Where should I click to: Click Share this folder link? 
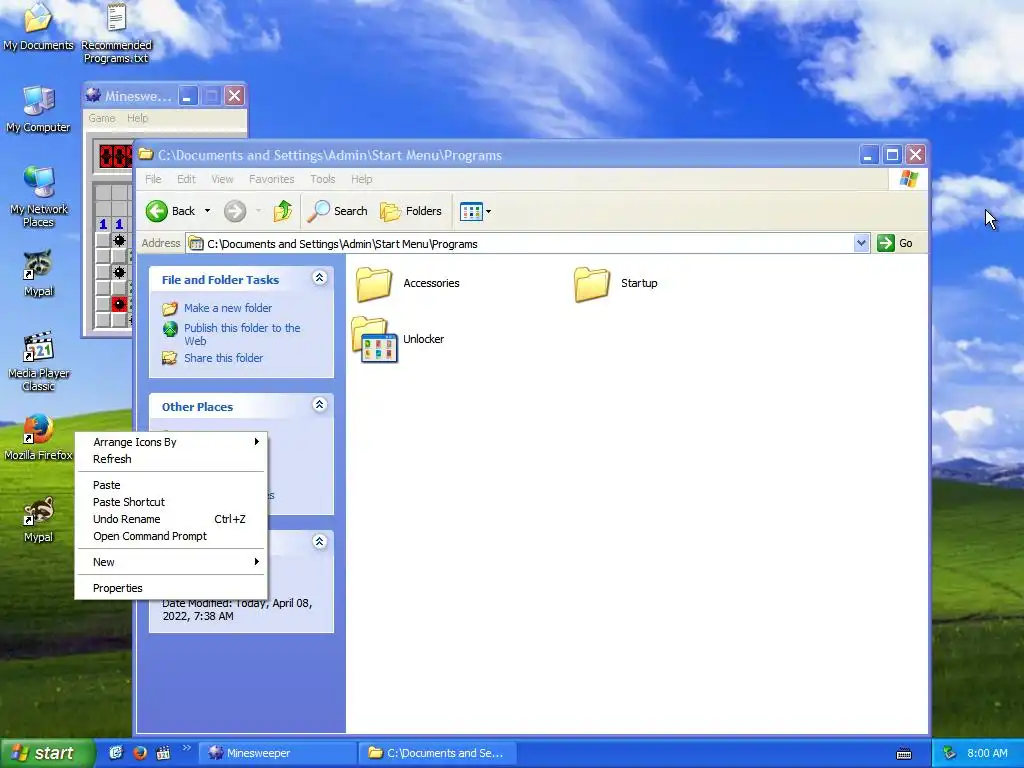(223, 358)
